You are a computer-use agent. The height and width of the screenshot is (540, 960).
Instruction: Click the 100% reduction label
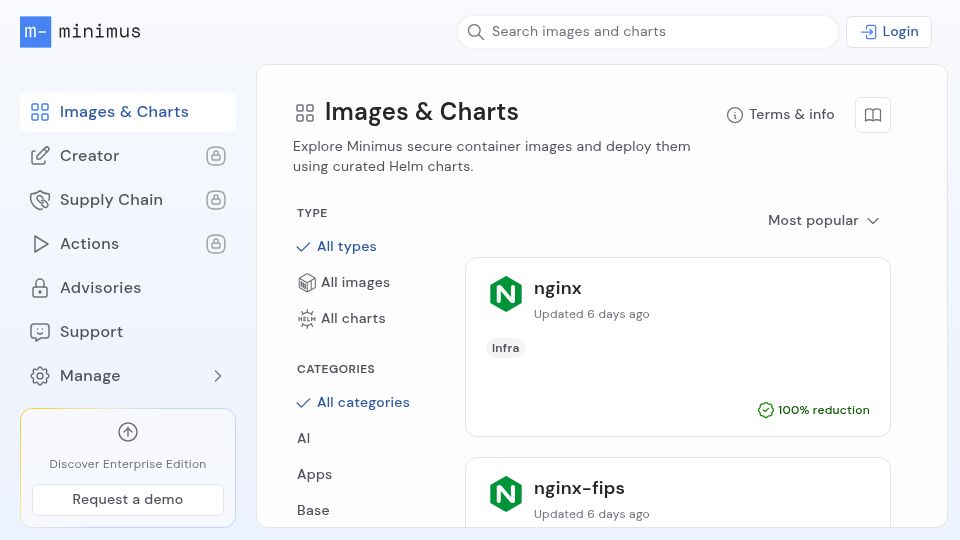[x=823, y=410]
